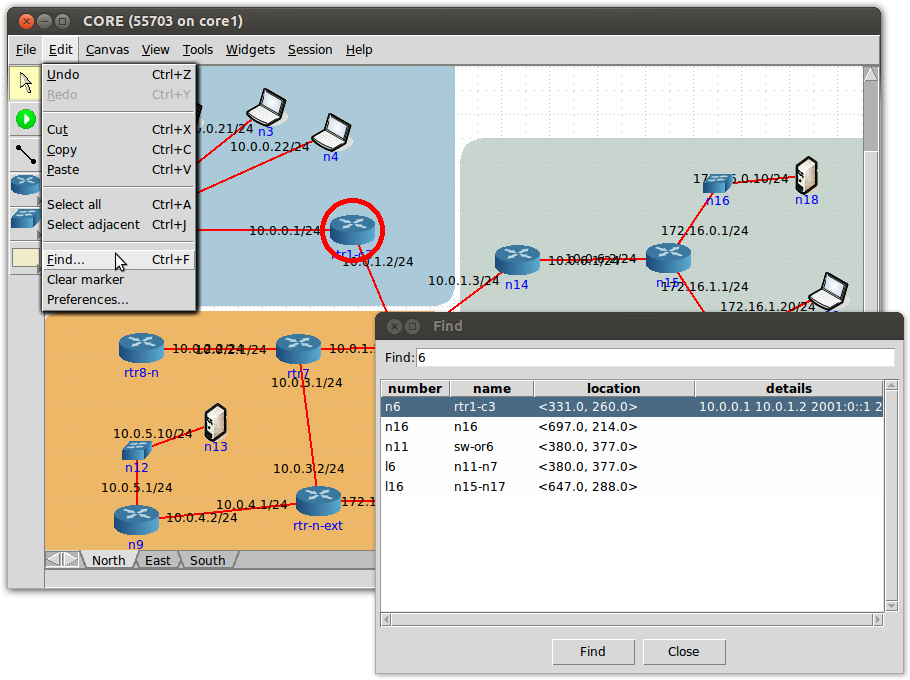Select result row n6 rtr1-c3
This screenshot has width=910, height=680.
(632, 407)
